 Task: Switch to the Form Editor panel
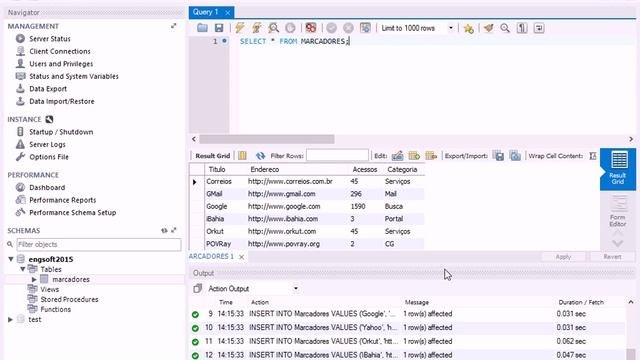pos(618,212)
